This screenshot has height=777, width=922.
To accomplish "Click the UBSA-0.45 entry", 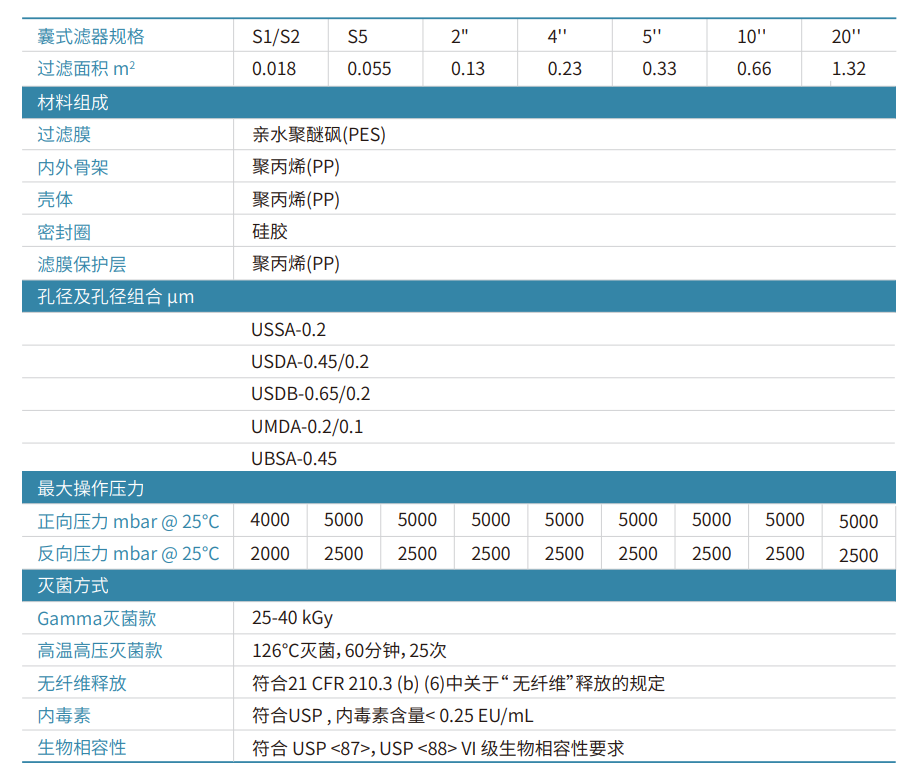I will (x=294, y=459).
